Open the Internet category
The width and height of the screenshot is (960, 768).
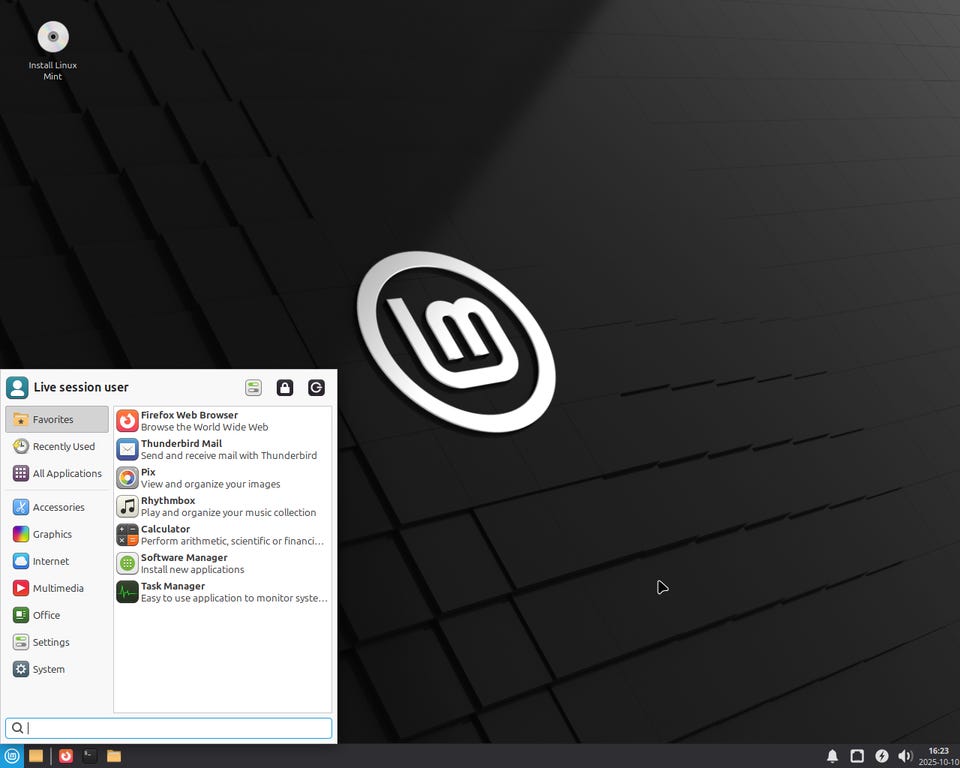(x=57, y=561)
